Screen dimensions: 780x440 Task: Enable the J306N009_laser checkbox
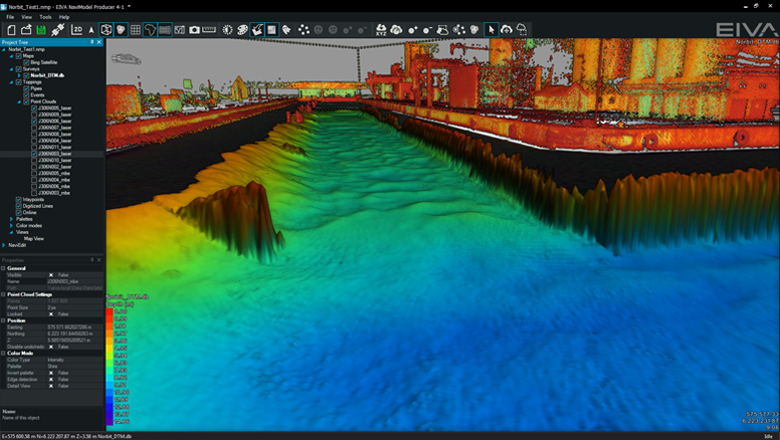(x=34, y=115)
